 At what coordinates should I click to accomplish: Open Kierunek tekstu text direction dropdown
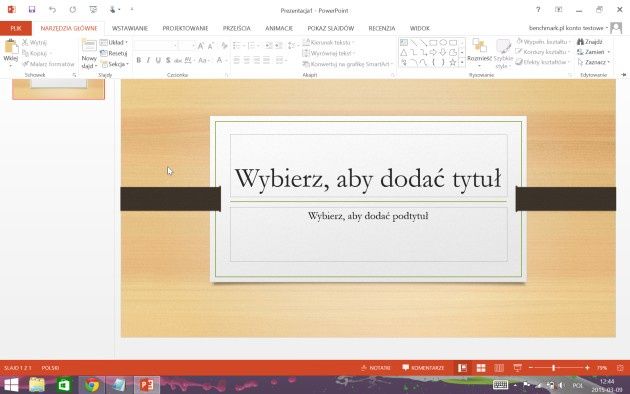coord(328,42)
